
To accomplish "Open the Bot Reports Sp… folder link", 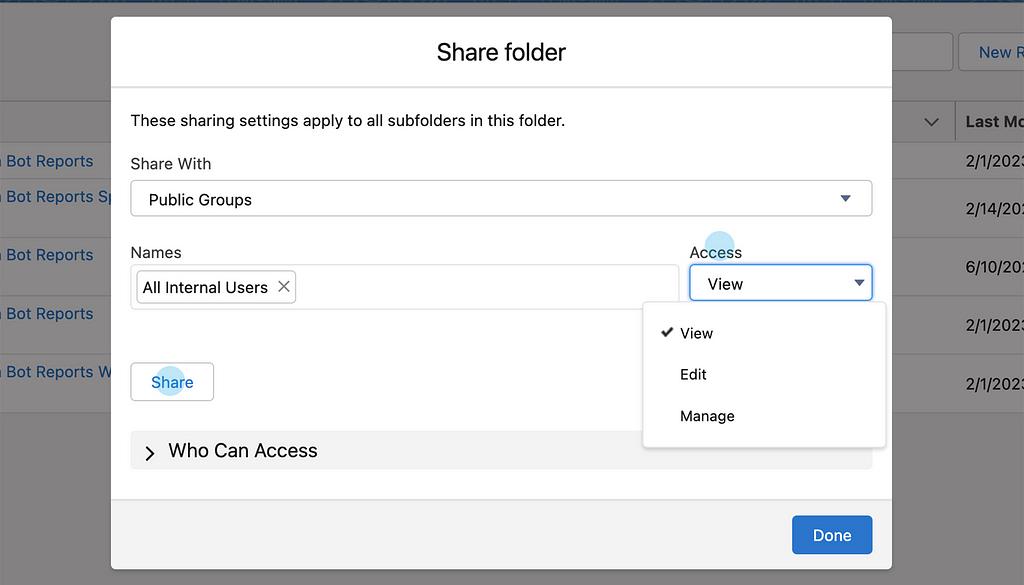I will click(60, 197).
